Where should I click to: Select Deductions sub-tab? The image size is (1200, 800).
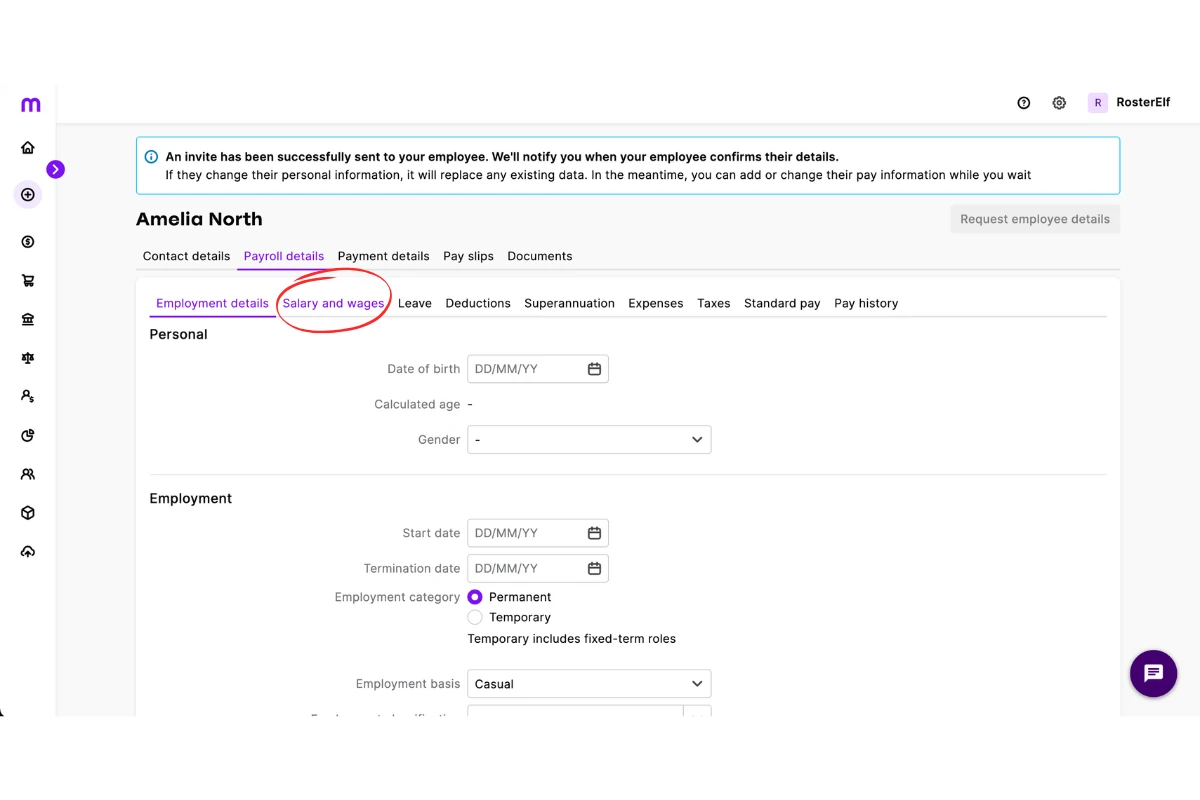(x=478, y=303)
